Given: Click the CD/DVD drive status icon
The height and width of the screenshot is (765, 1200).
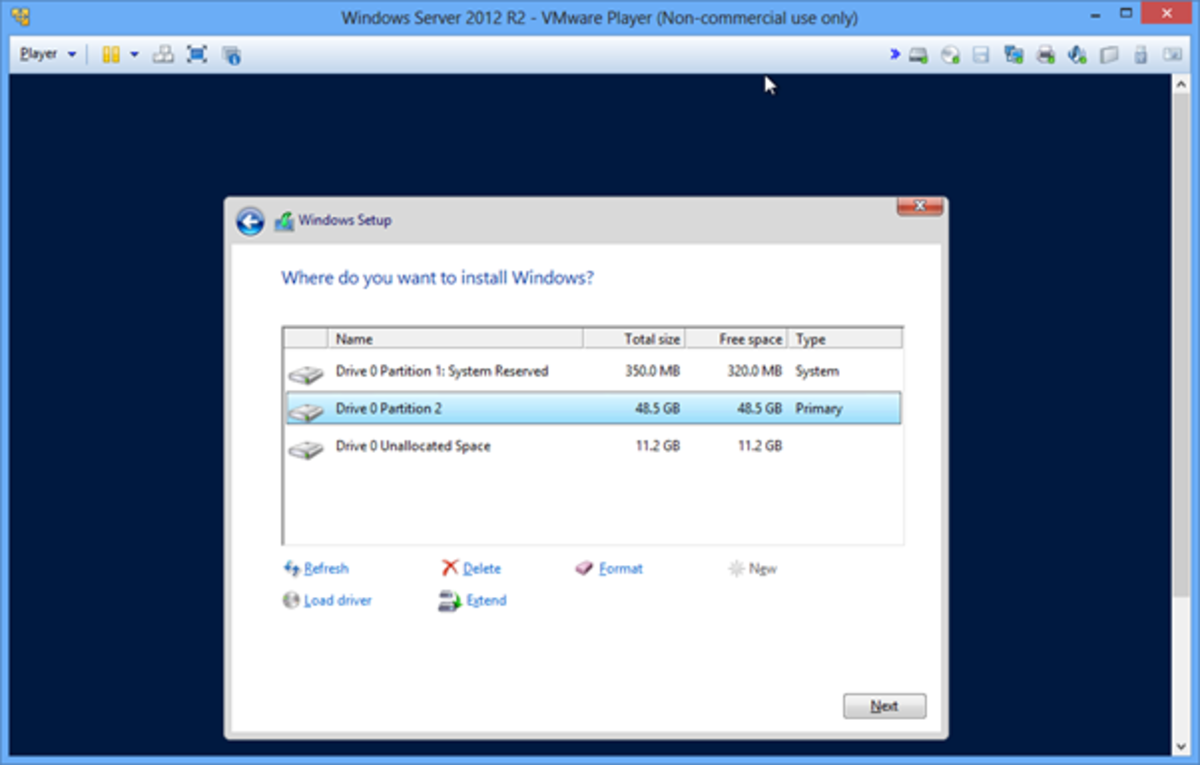Looking at the screenshot, I should click(949, 55).
